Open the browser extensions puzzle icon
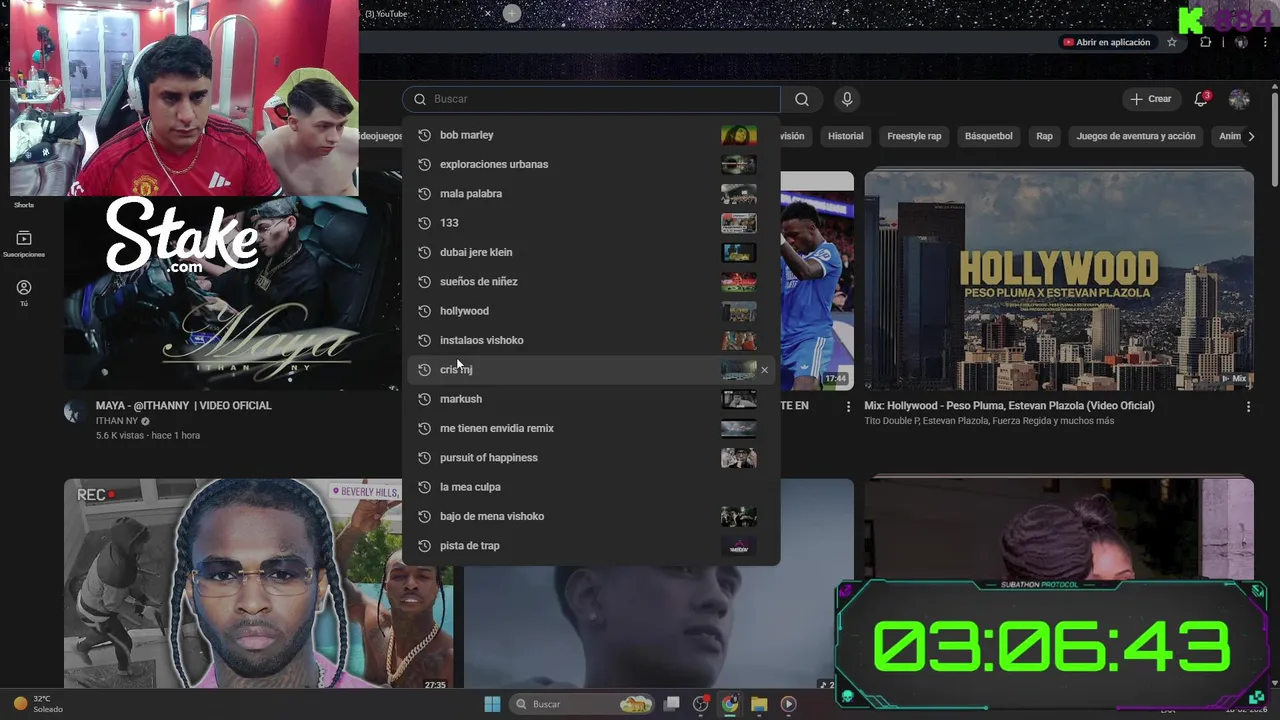Image resolution: width=1280 pixels, height=720 pixels. (1205, 42)
